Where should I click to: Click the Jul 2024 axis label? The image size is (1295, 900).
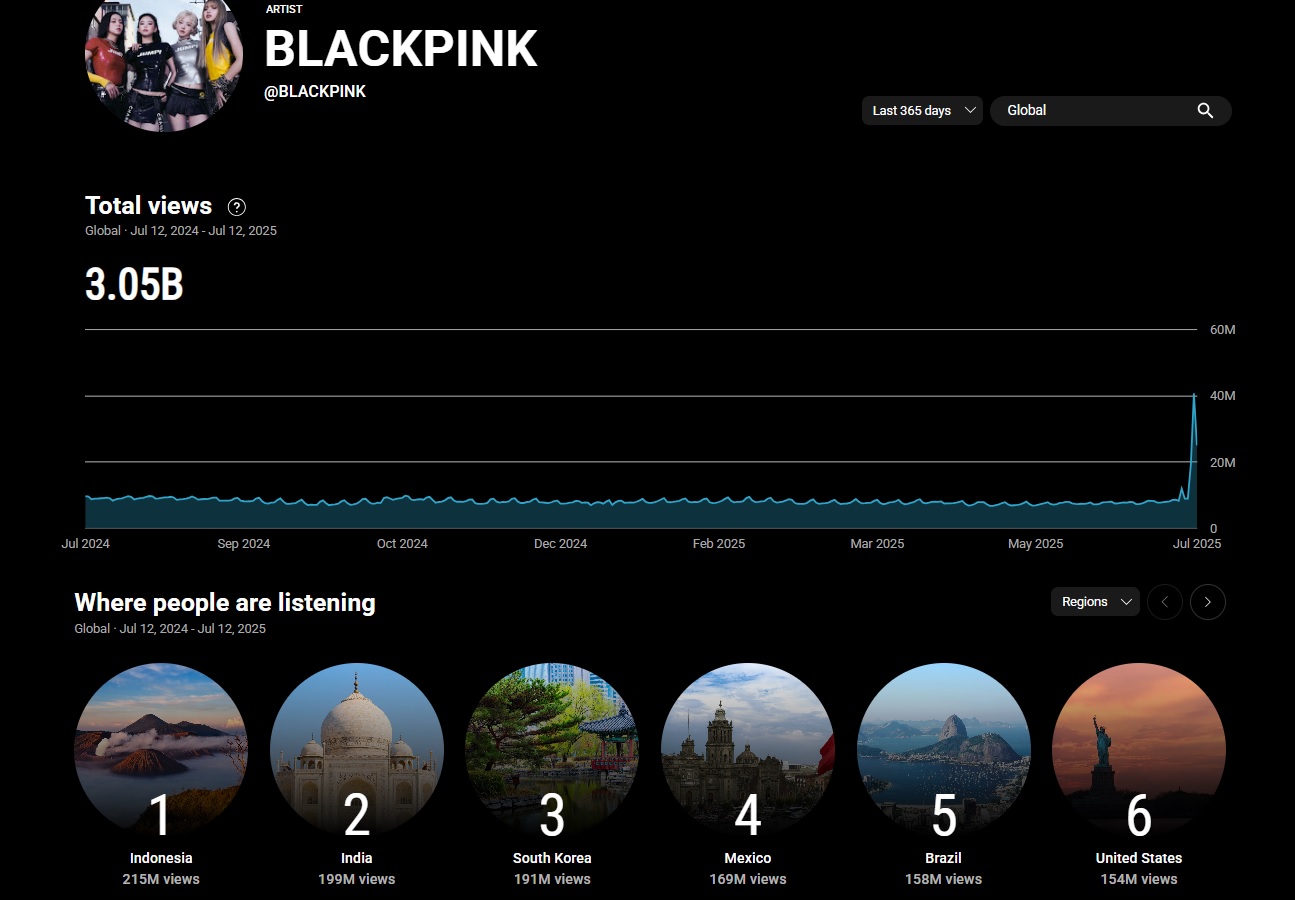(85, 544)
